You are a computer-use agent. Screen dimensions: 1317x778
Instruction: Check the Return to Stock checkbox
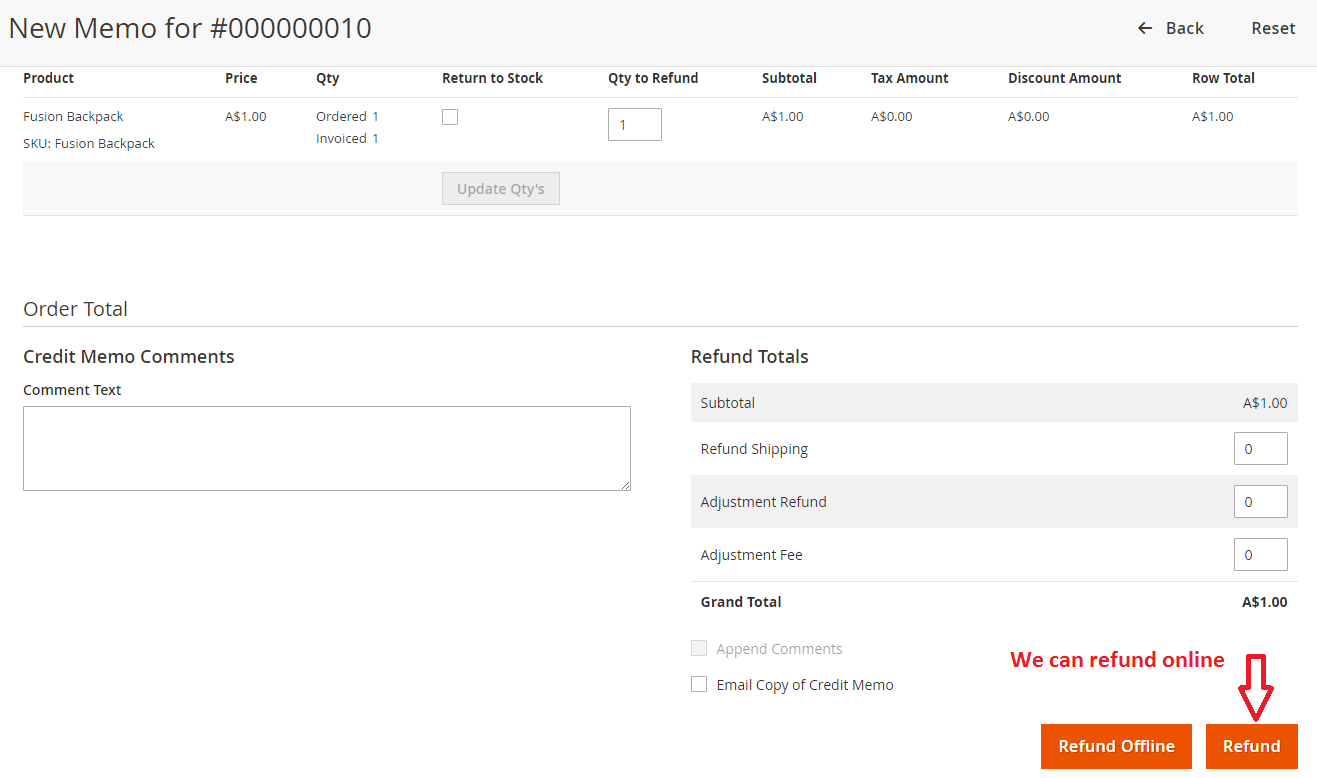point(450,117)
